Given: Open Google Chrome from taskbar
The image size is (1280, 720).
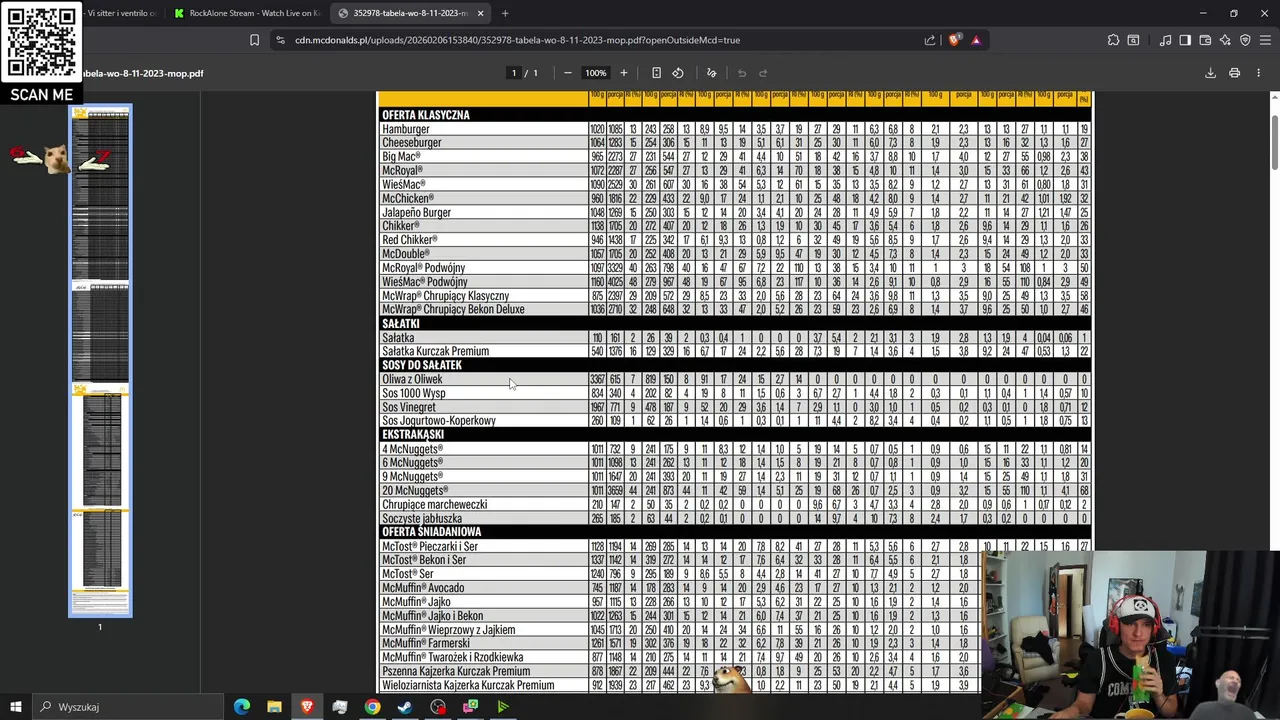Looking at the screenshot, I should point(372,707).
